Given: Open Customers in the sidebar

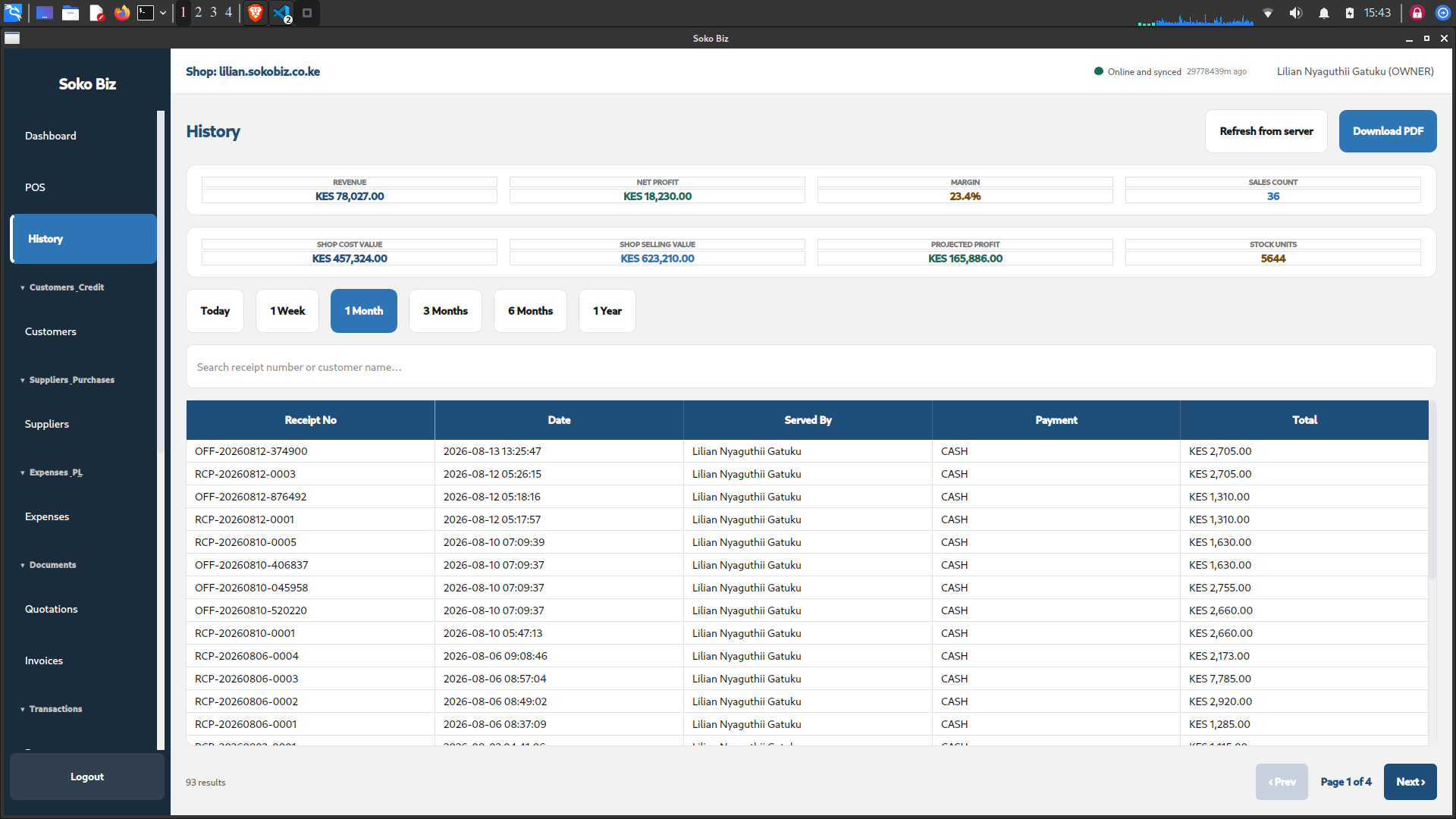Looking at the screenshot, I should pos(83,331).
